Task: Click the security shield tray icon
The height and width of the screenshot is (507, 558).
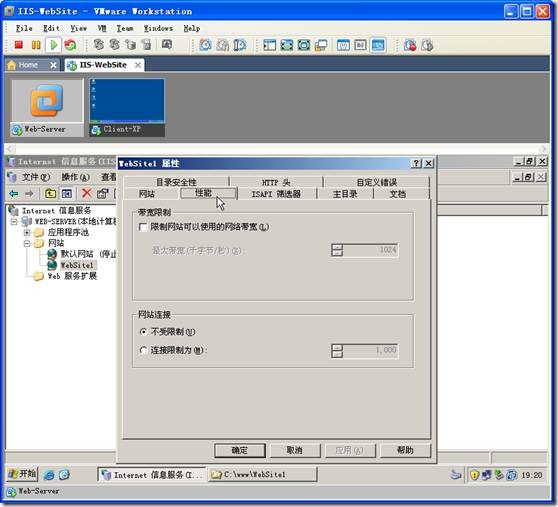Action: pos(474,475)
